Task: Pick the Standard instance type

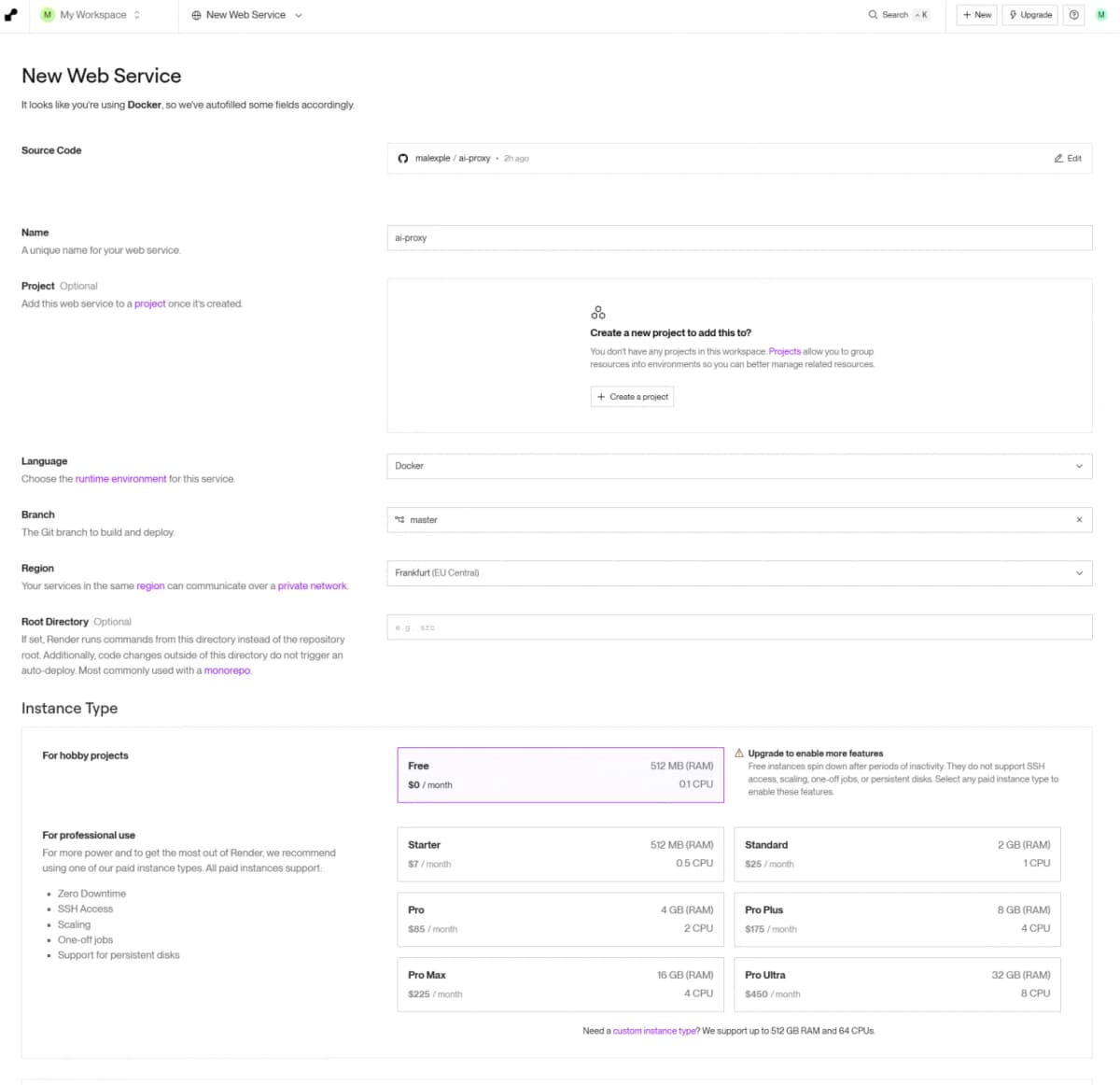Action: point(897,854)
